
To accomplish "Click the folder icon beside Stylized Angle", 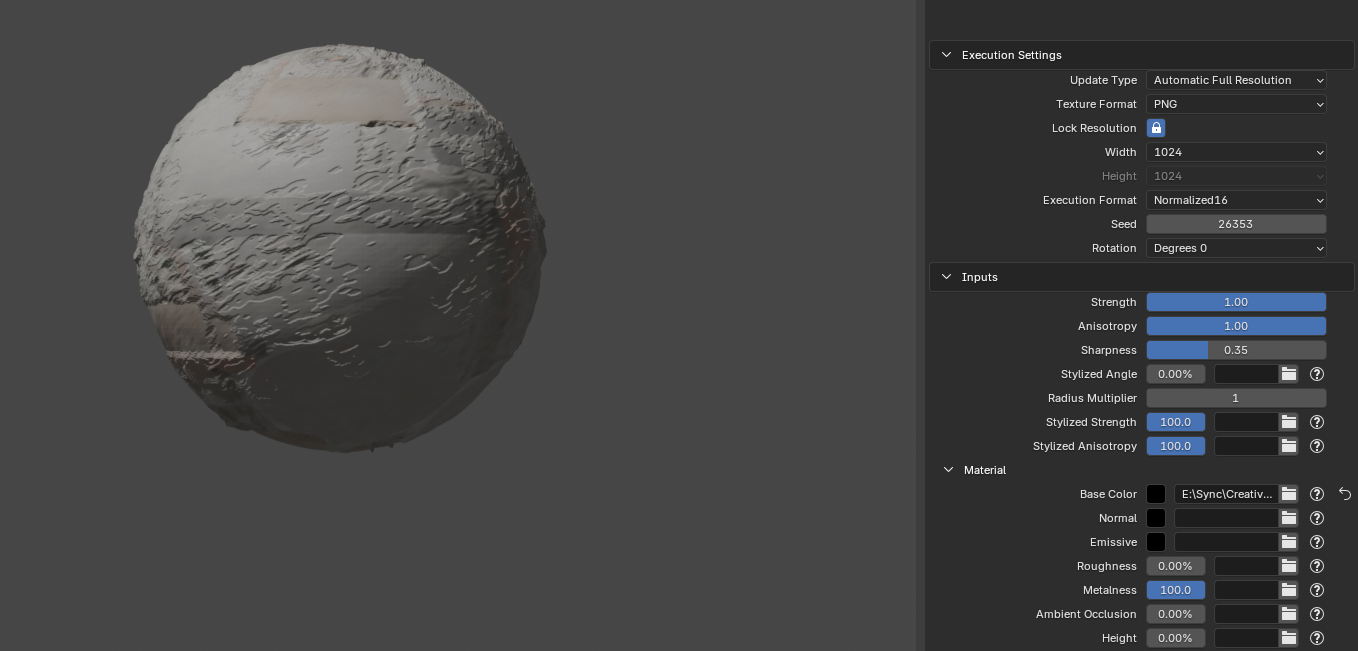I will (x=1289, y=374).
